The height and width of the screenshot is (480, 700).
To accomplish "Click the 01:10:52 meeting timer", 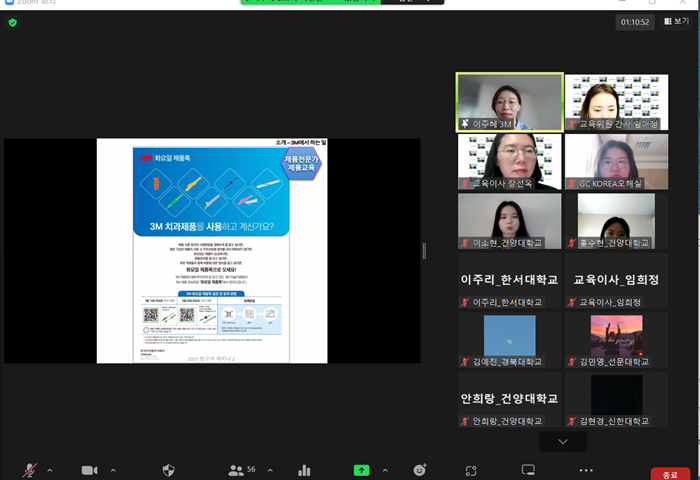I will [x=635, y=22].
